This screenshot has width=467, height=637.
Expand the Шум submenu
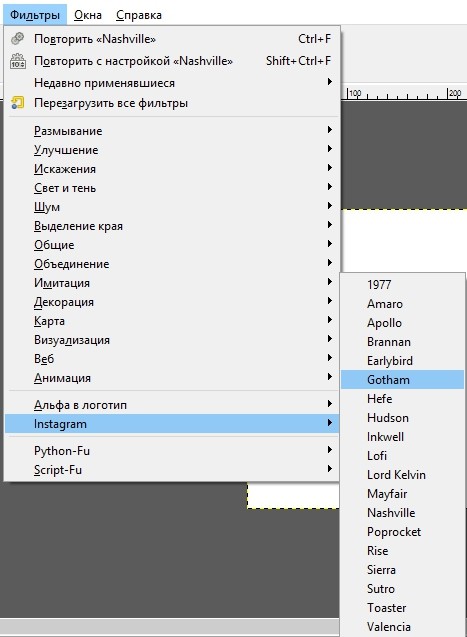(172, 207)
